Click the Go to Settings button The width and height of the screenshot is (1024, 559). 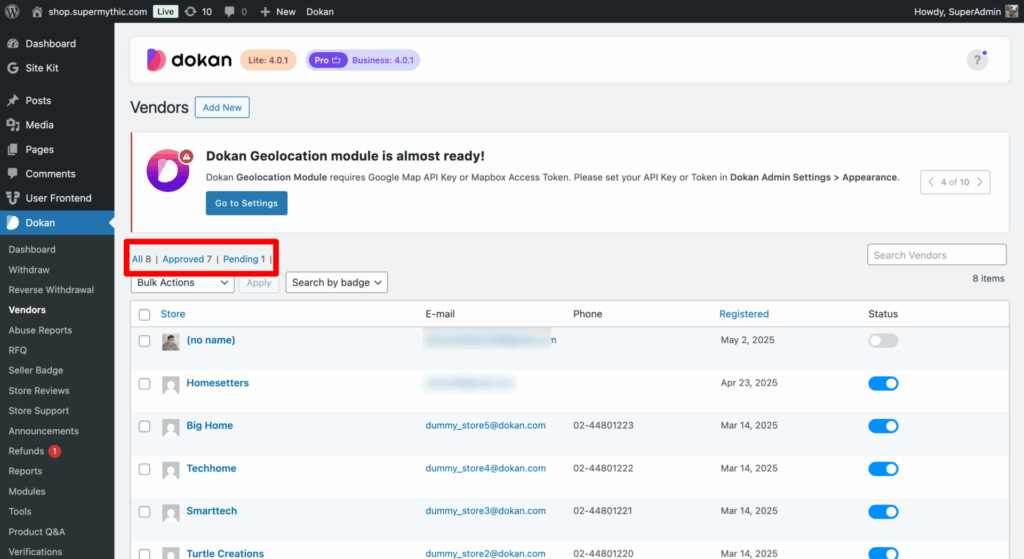(246, 203)
